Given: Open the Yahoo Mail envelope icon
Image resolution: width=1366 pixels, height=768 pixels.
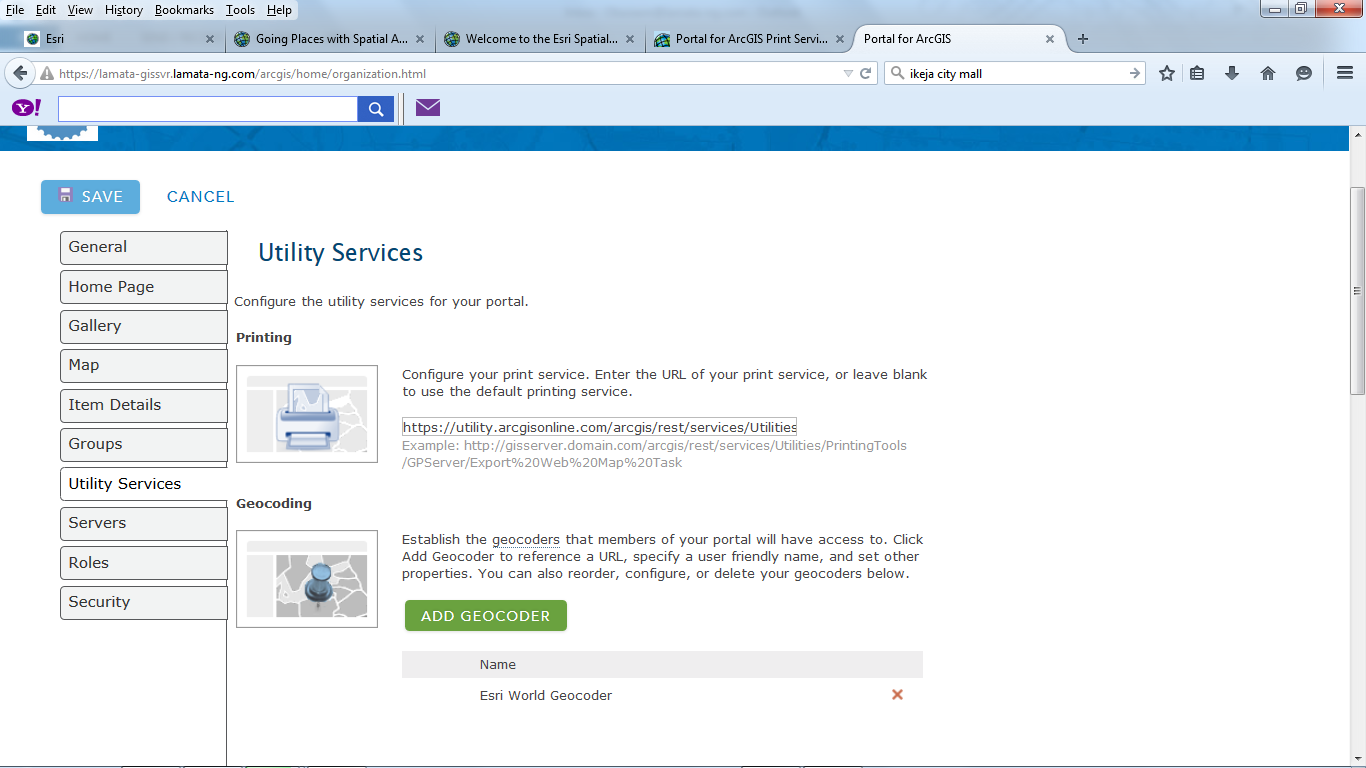Looking at the screenshot, I should click(x=428, y=108).
